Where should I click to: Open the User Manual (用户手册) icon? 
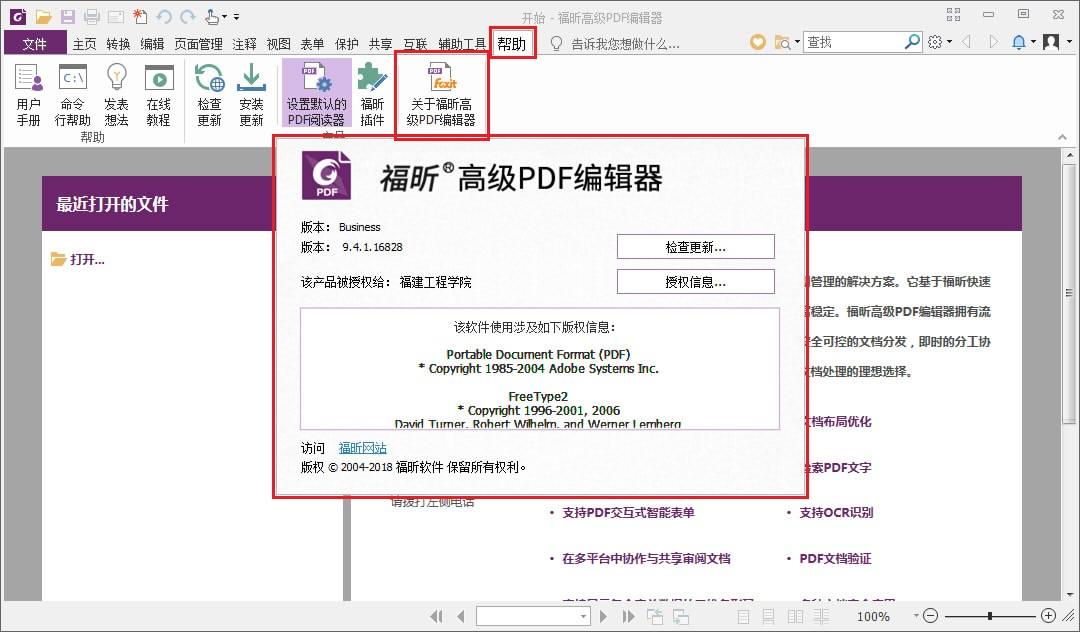tap(29, 95)
